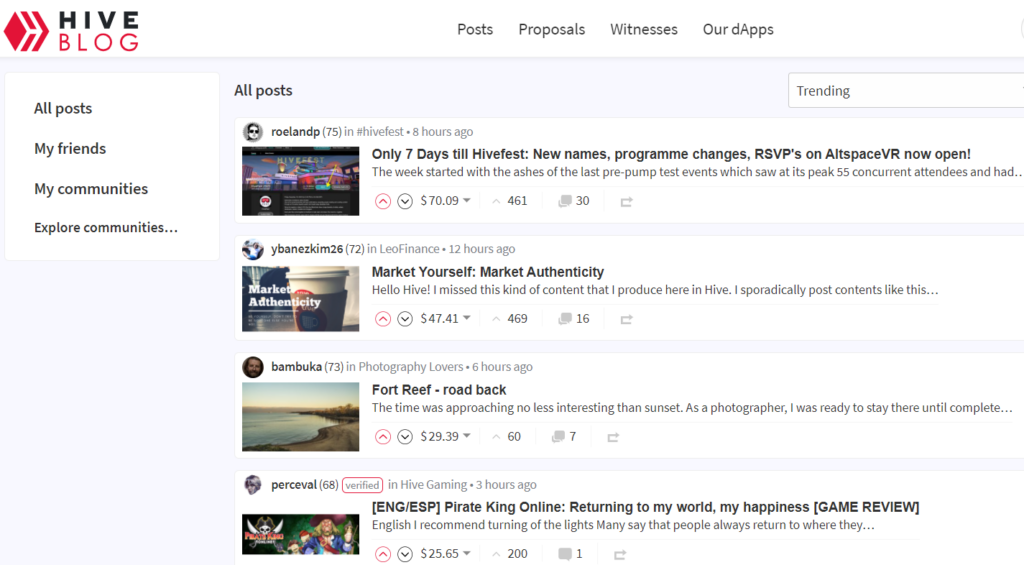Open comments icon with 16 replies
Screen dimensions: 1024x565
point(573,319)
